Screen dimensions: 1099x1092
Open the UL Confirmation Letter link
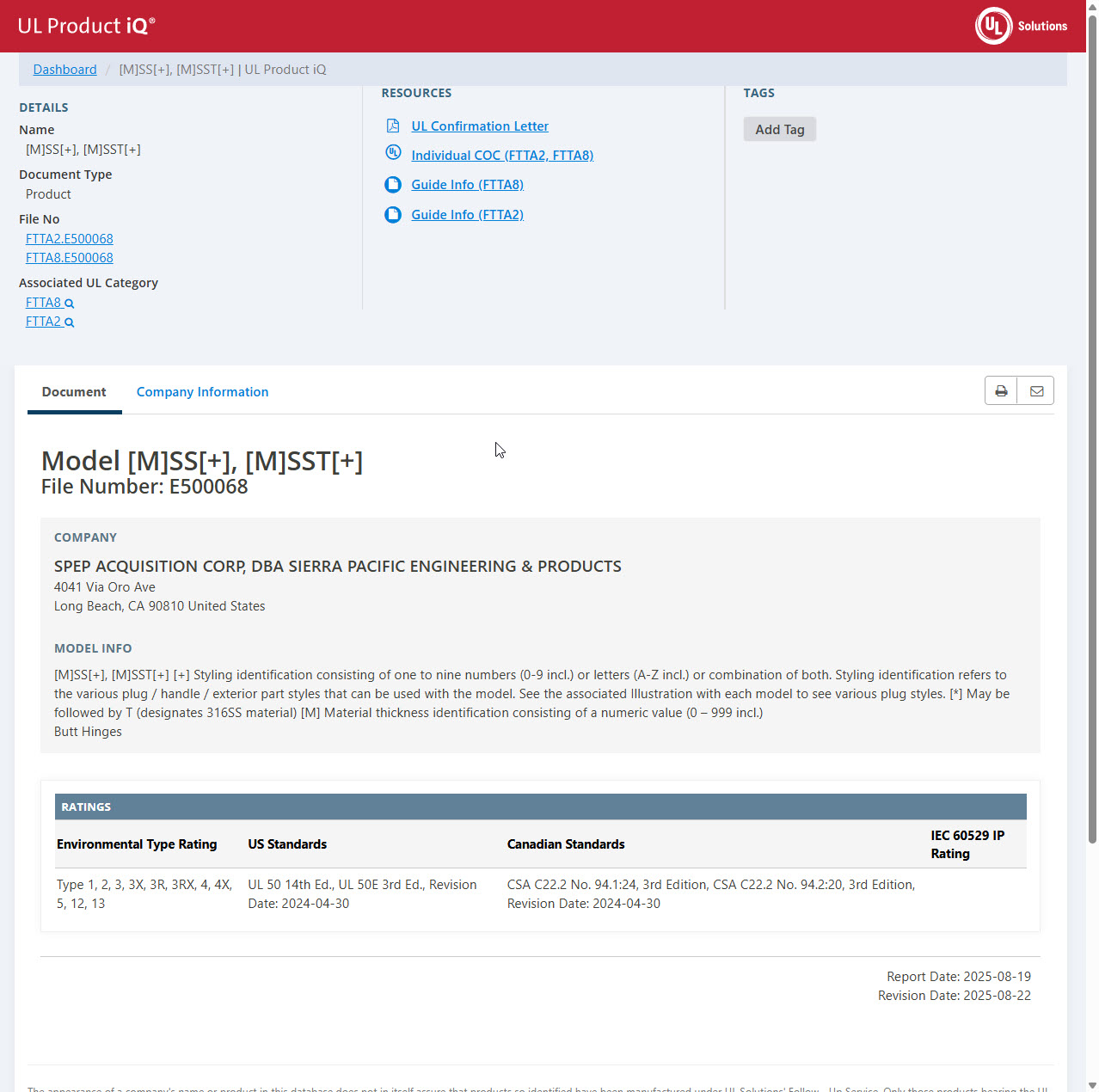tap(479, 126)
